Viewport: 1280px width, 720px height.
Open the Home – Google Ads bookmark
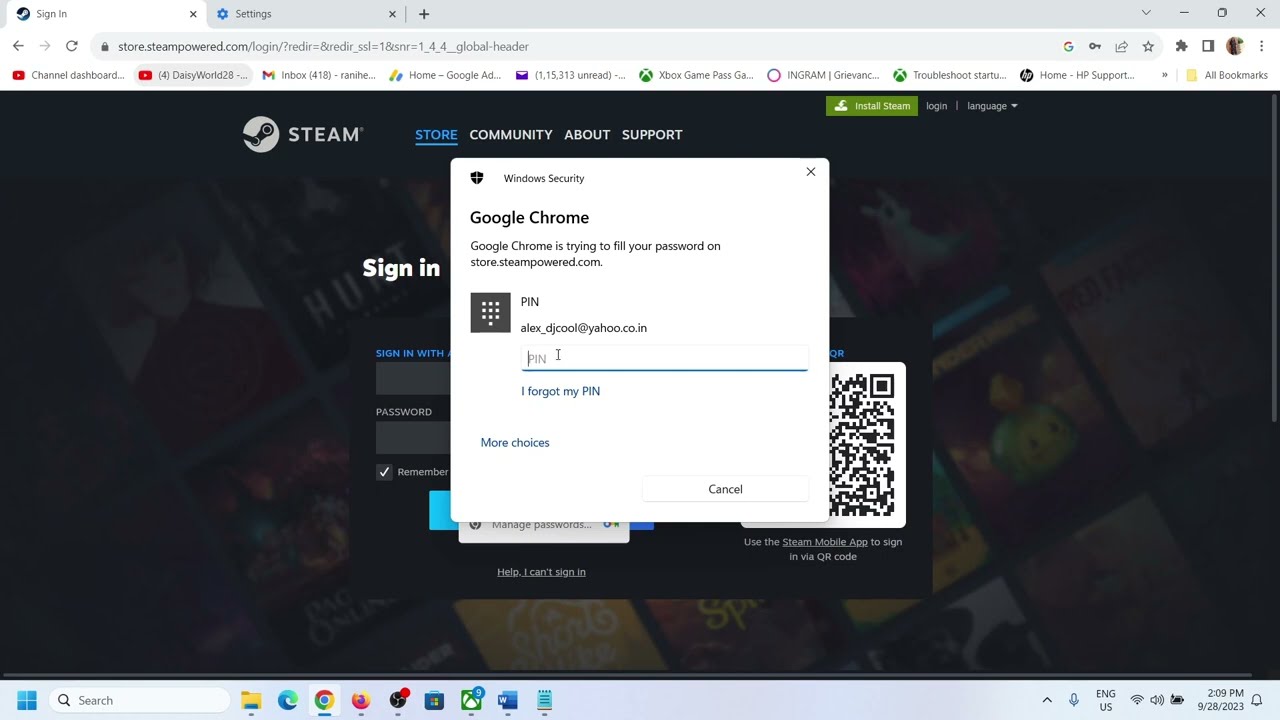point(446,75)
